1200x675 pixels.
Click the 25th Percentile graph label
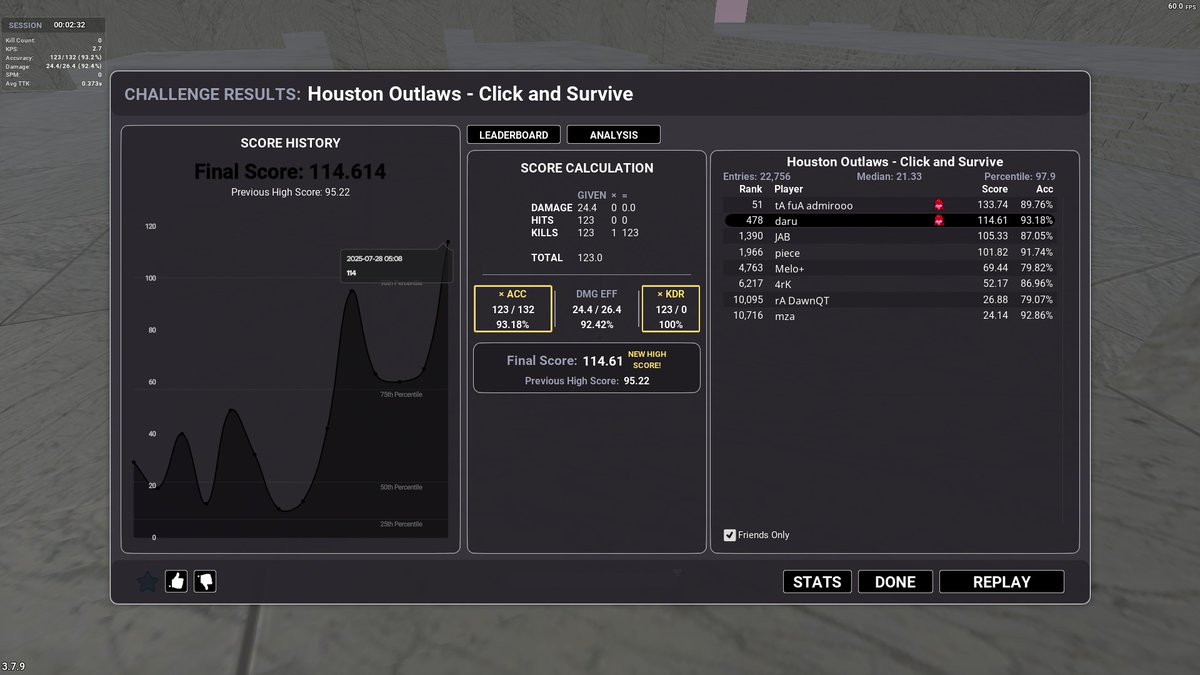401,524
